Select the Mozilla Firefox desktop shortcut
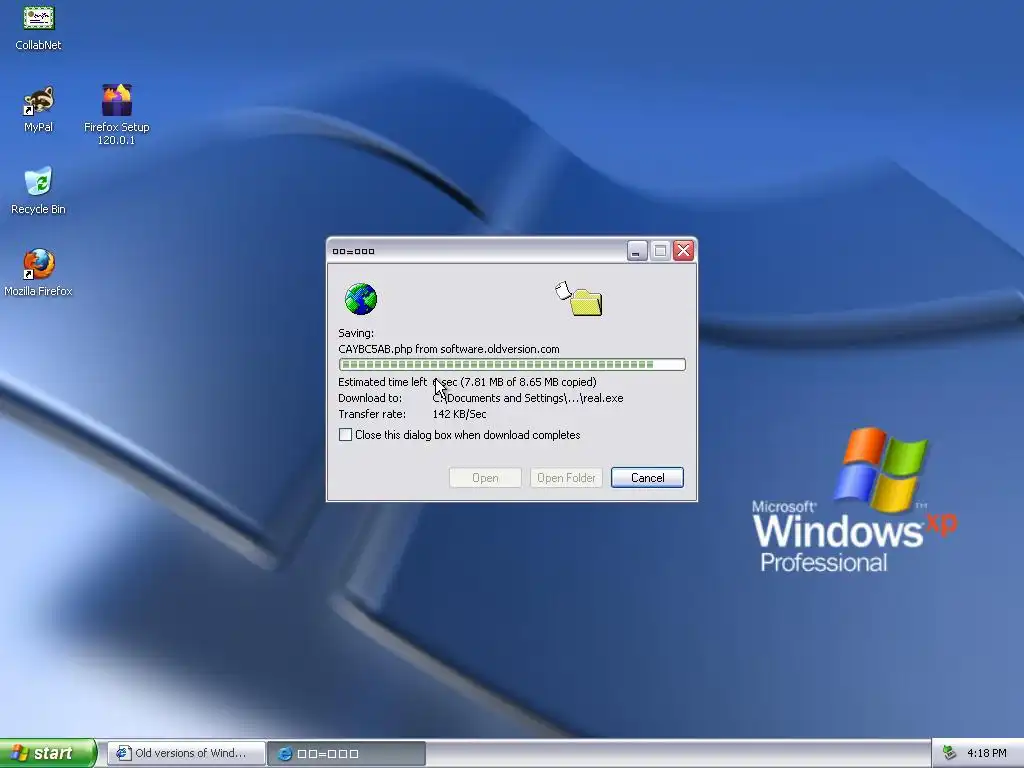This screenshot has height=768, width=1024. pos(39,272)
